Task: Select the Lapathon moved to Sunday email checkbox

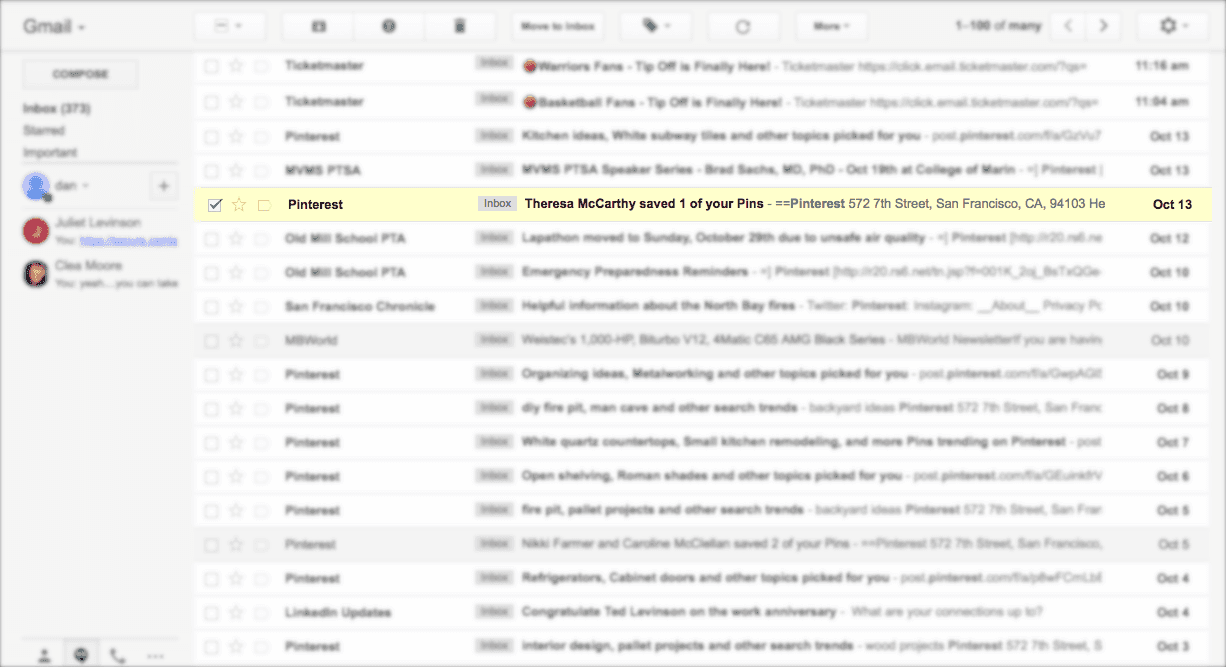Action: pyautogui.click(x=211, y=239)
